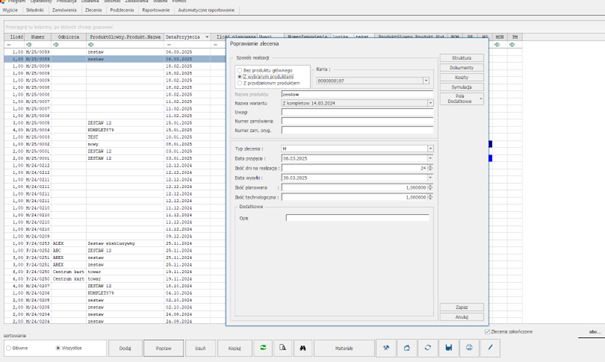The width and height of the screenshot is (605, 362).
Task: Click the Struktura button in dialog
Action: coord(461,58)
